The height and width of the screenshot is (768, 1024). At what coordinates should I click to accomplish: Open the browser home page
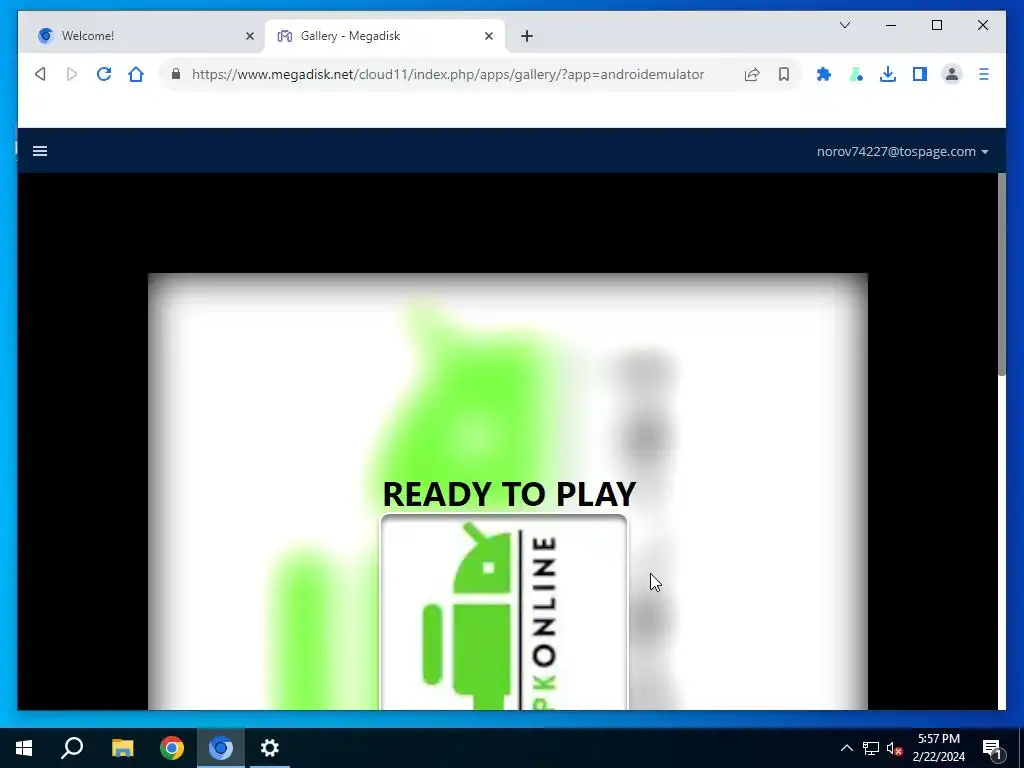(x=136, y=74)
